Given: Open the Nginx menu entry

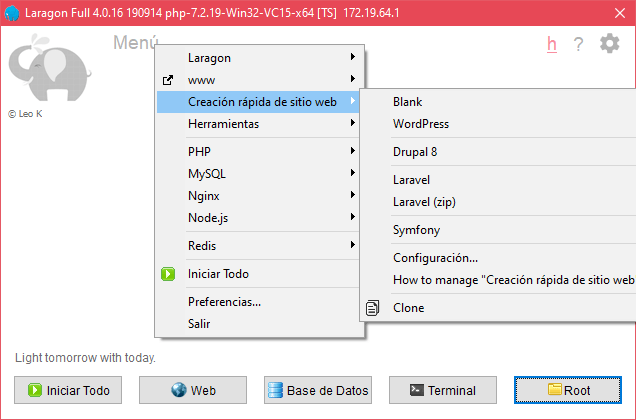Looking at the screenshot, I should point(258,196).
